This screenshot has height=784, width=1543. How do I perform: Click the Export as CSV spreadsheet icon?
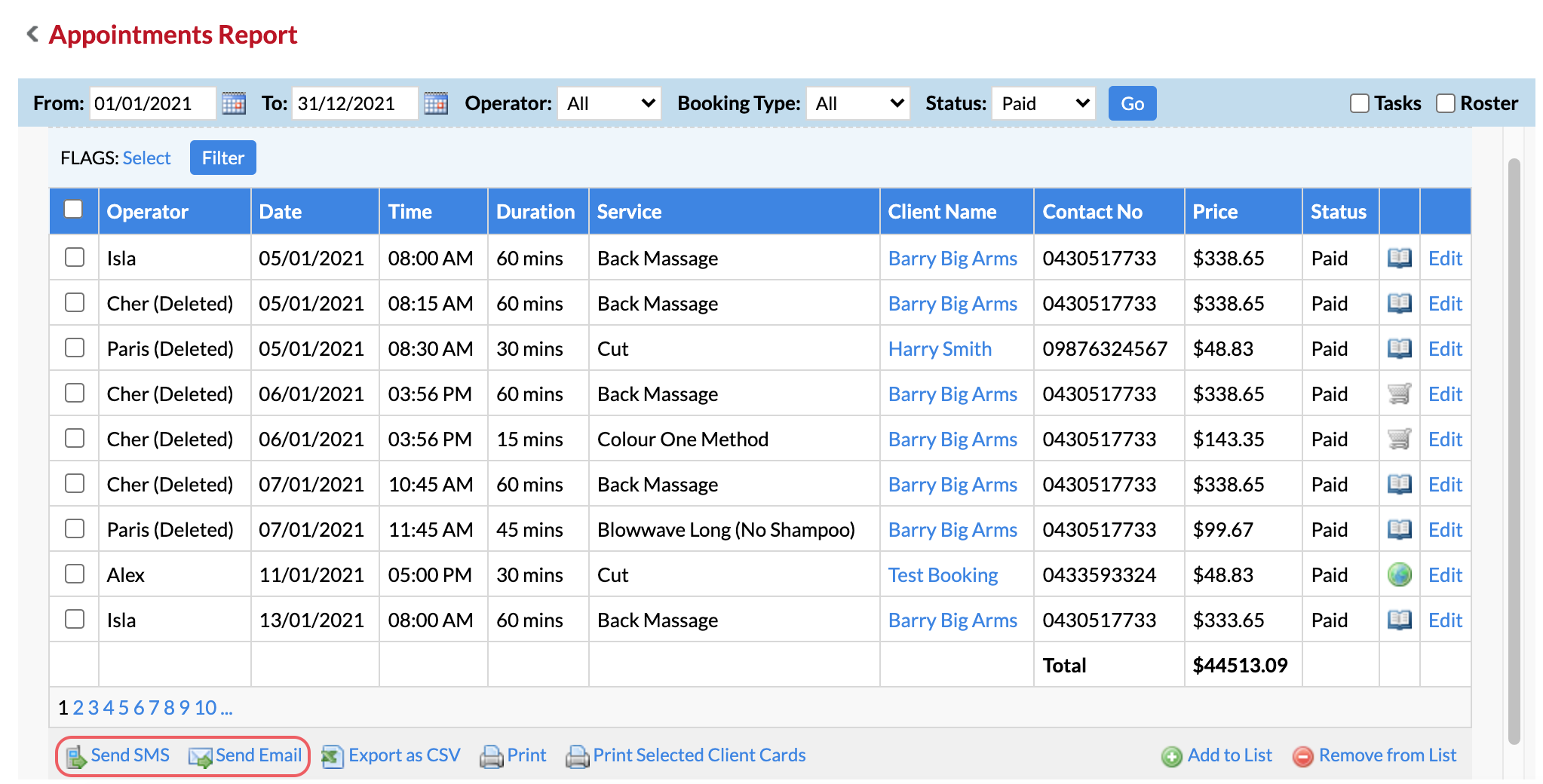(x=333, y=756)
